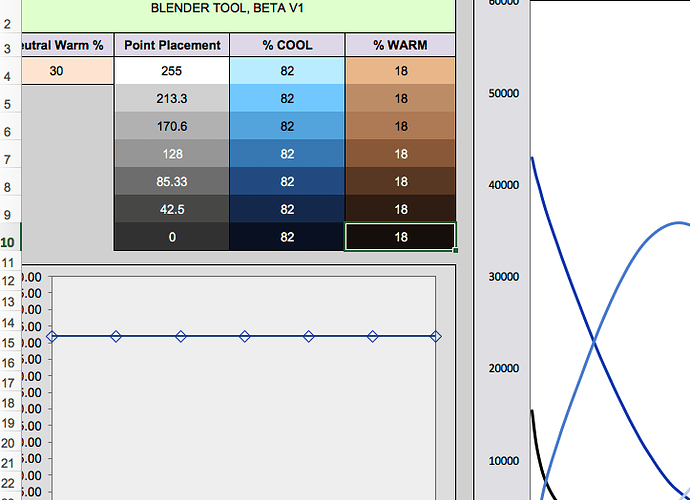Screen dimensions: 690x500
Task: Click the 50000 axis label on the right chart
Action: click(501, 93)
